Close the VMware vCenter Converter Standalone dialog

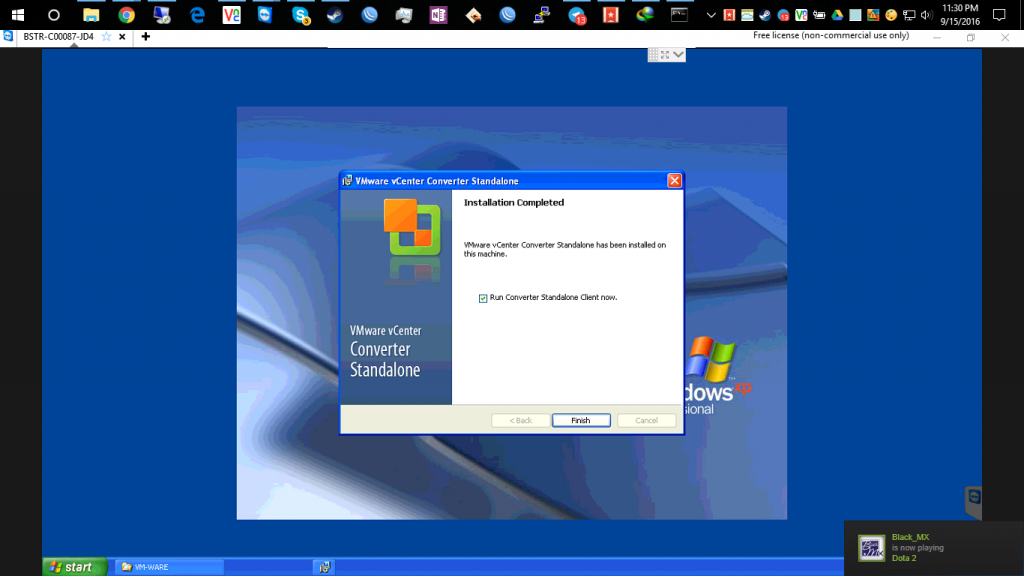674,181
